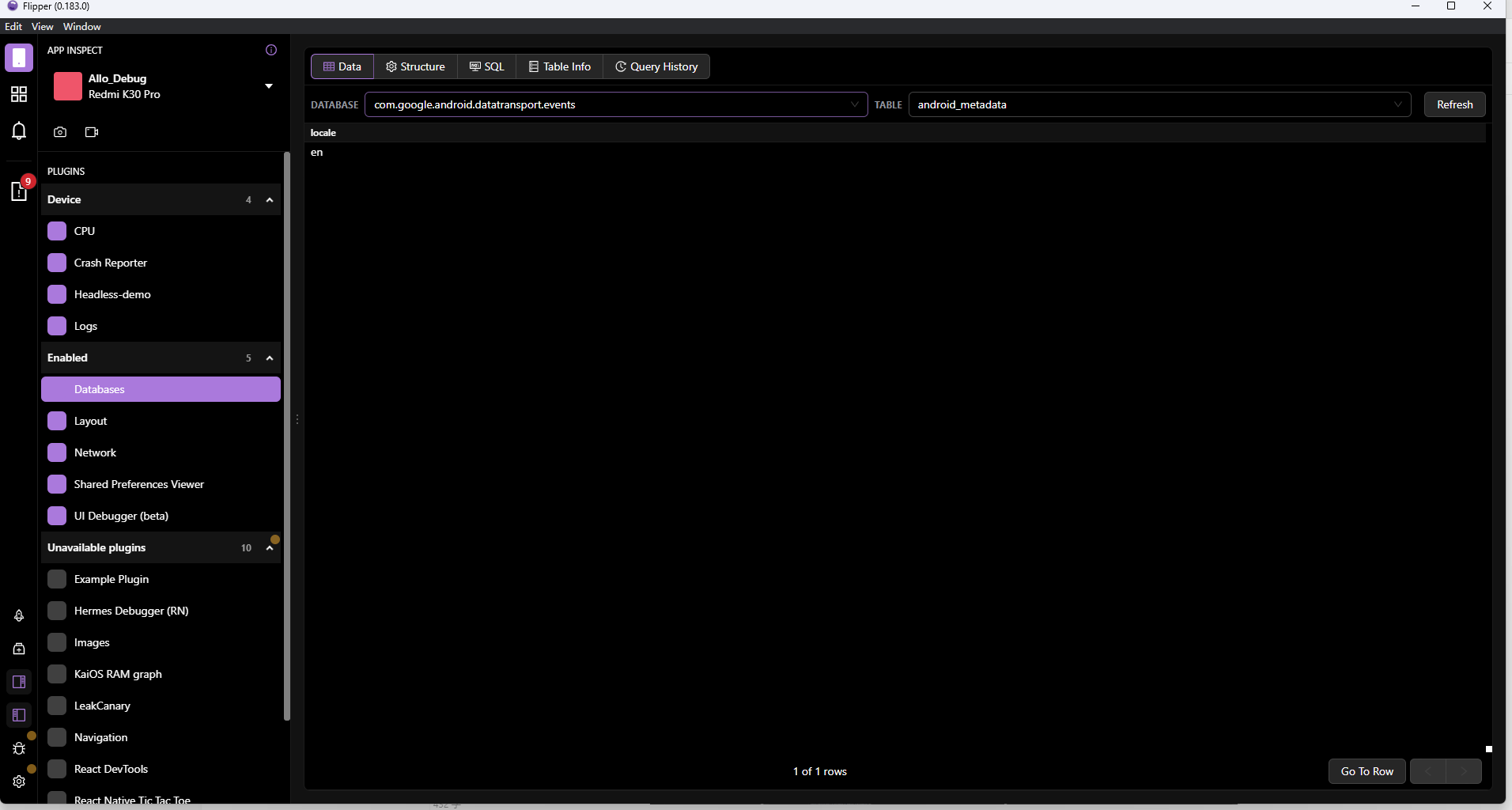Image resolution: width=1512 pixels, height=810 pixels.
Task: Switch to the Table Info tab
Action: point(559,66)
